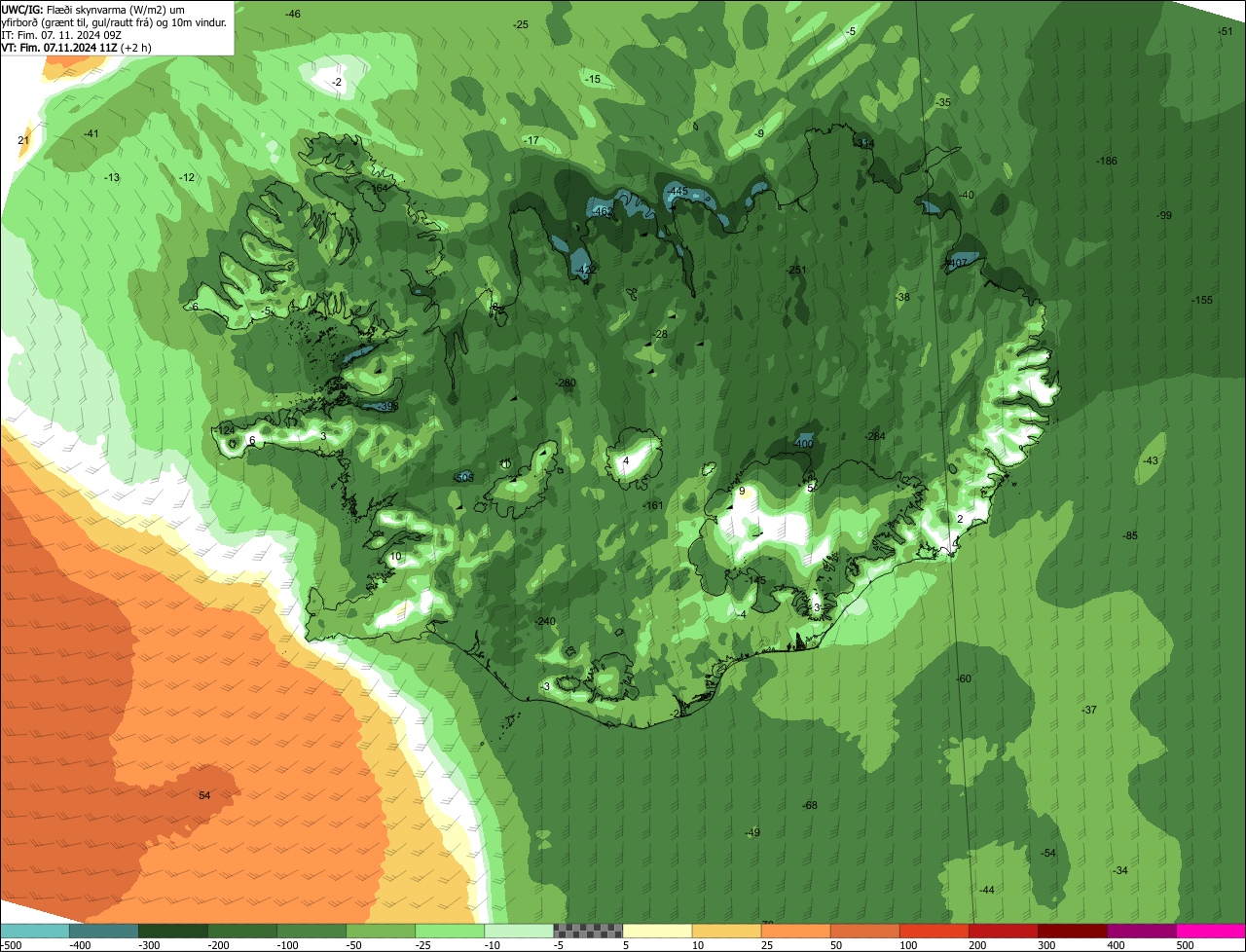Click the light teal legend swatch starting at -500

tap(35, 931)
